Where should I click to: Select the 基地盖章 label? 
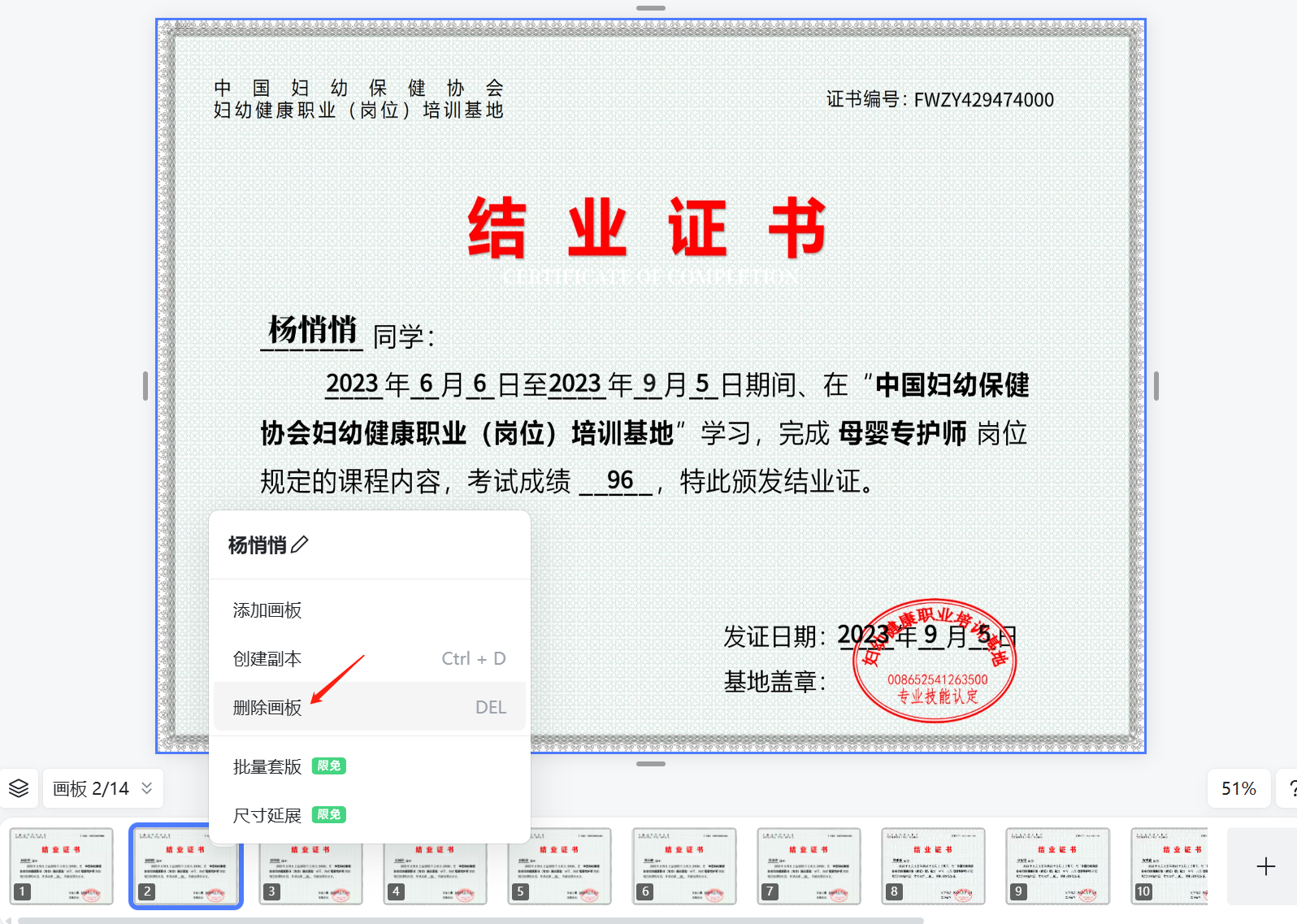[774, 682]
